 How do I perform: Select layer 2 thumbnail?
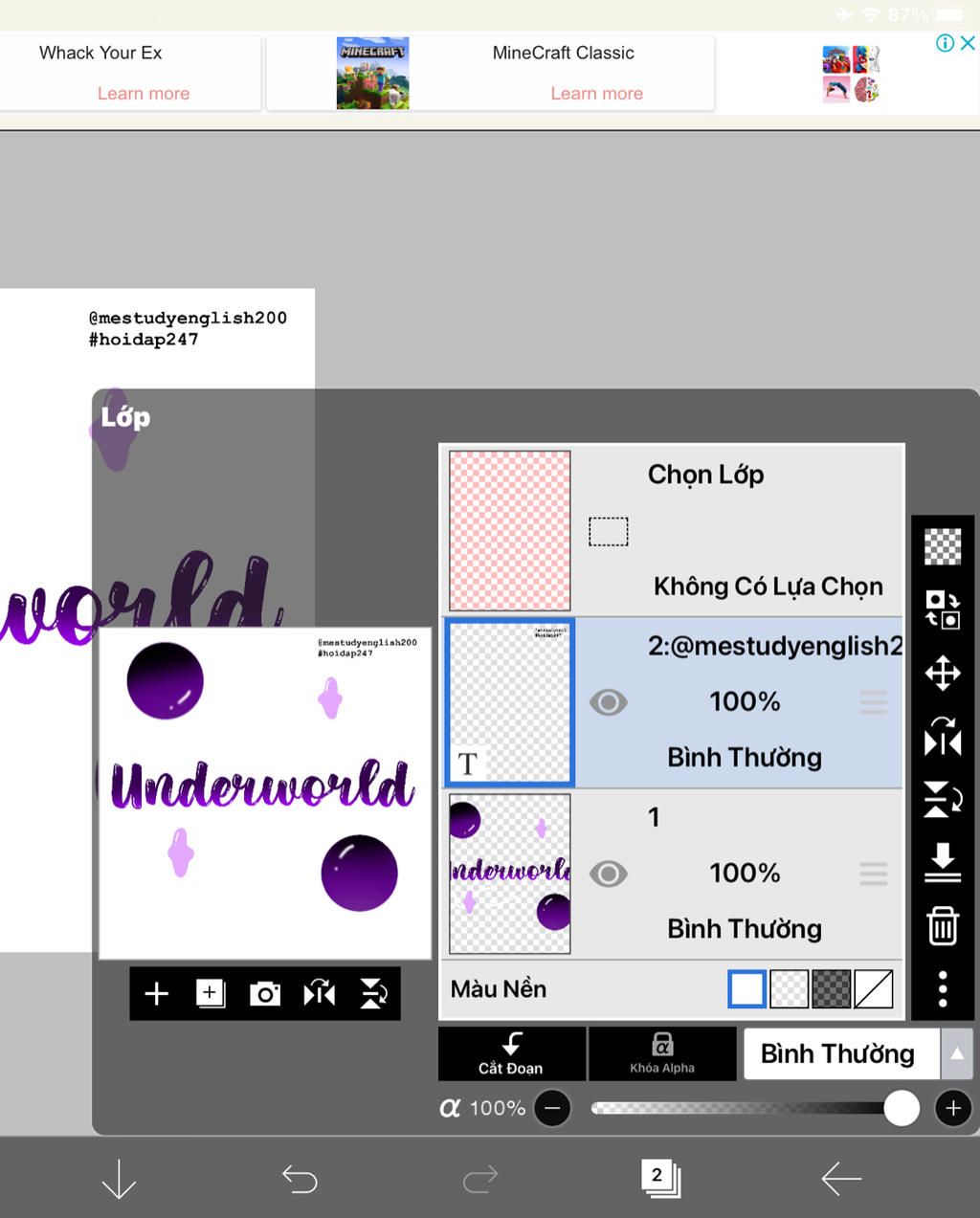tap(510, 702)
